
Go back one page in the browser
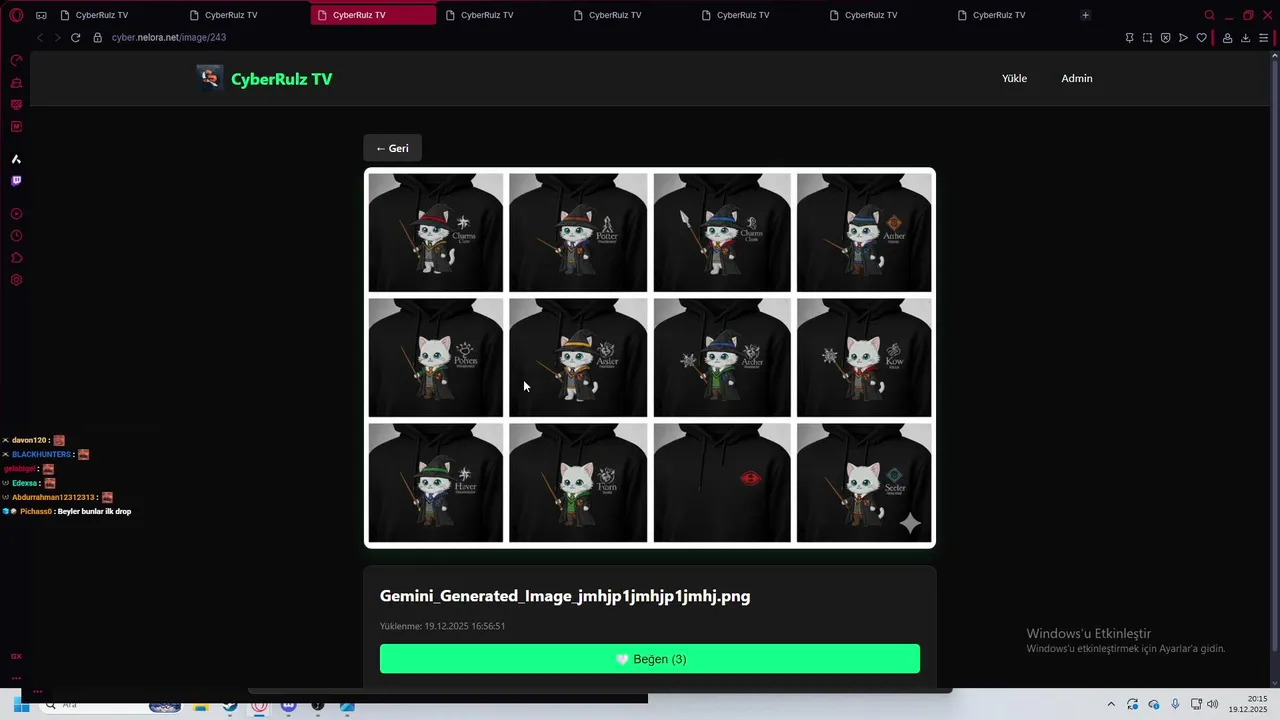[x=40, y=37]
